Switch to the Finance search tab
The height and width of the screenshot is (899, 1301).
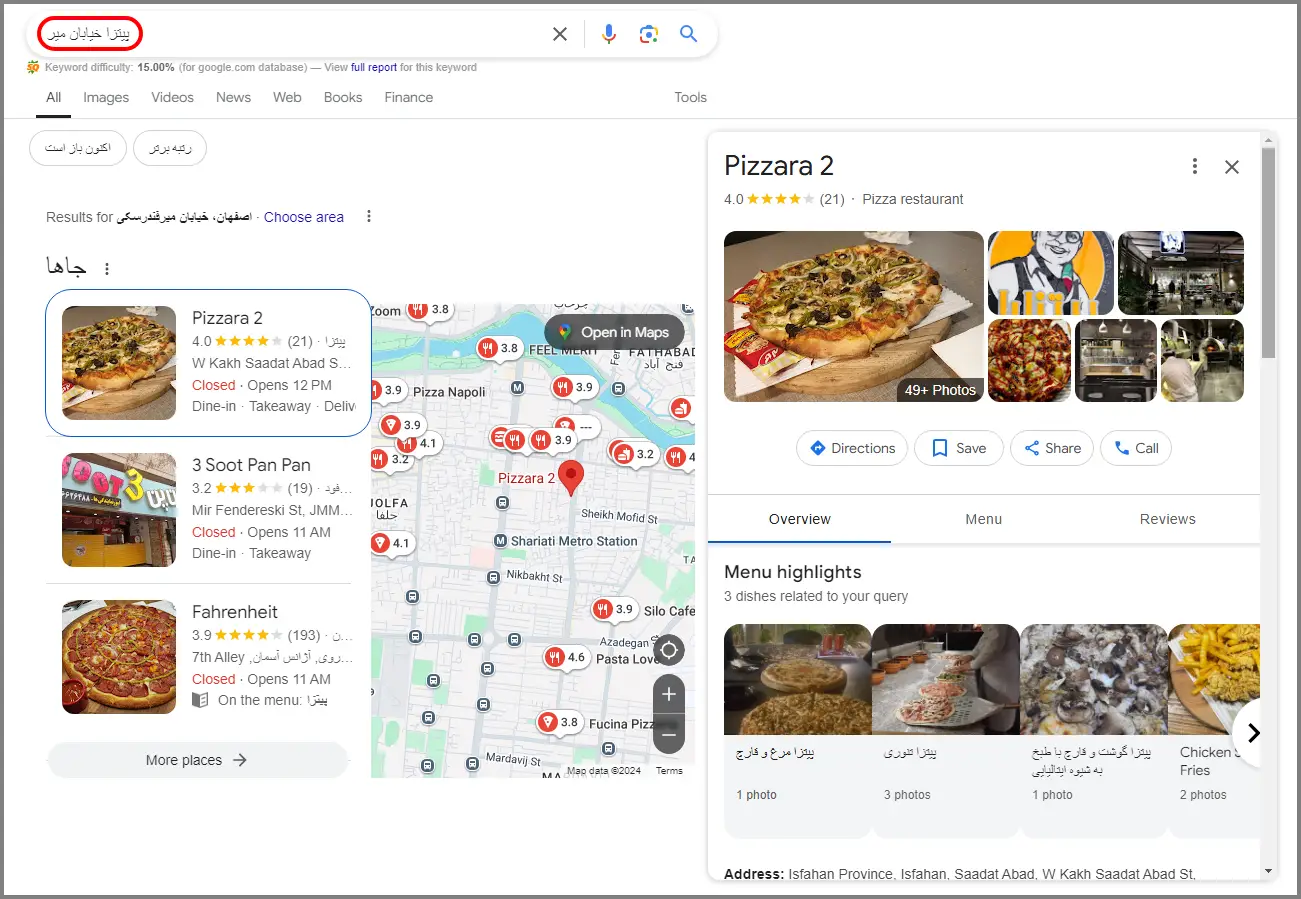409,97
